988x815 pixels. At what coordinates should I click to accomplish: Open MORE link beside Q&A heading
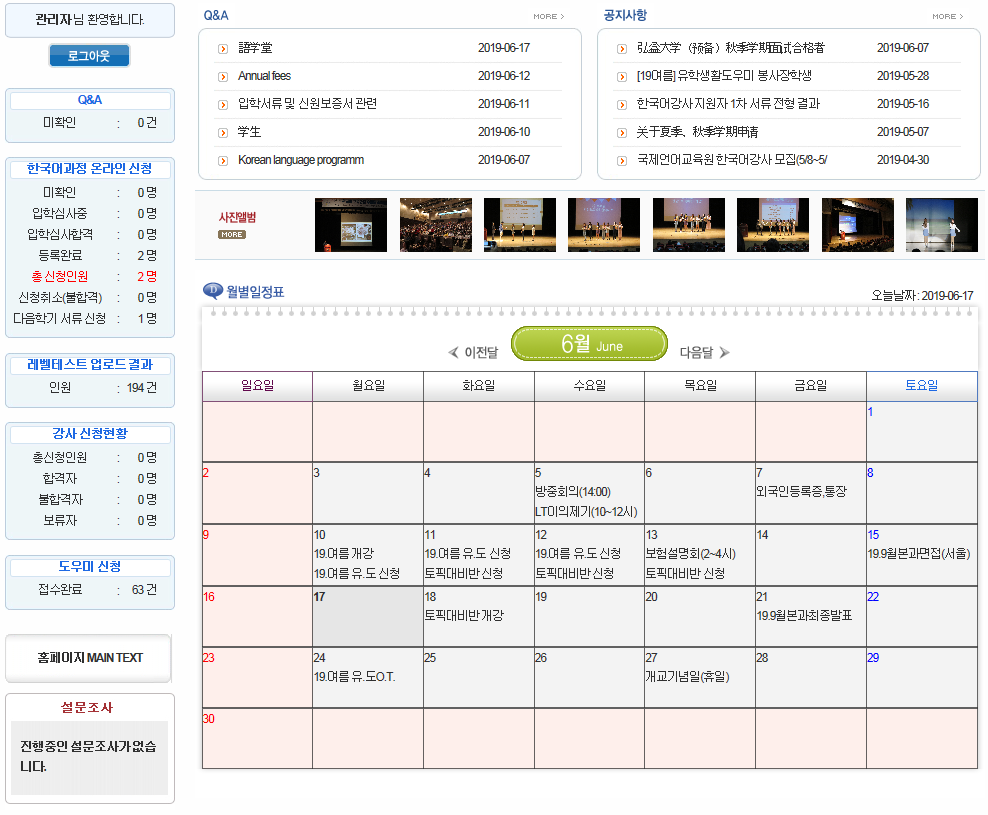pos(548,17)
